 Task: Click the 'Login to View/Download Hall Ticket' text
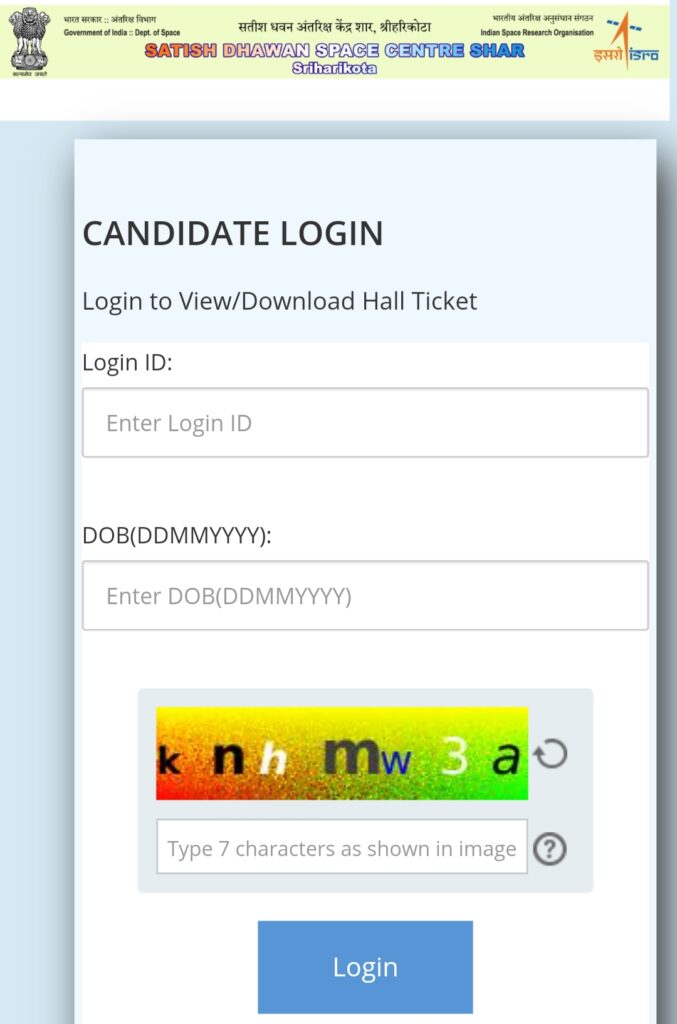[x=280, y=300]
